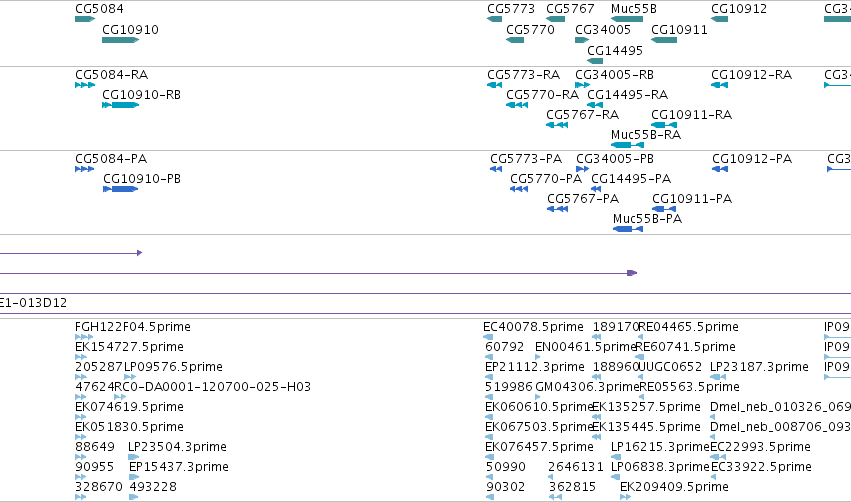Select the UUGC0652 feature
This screenshot has height=502, width=851.
tap(640, 377)
